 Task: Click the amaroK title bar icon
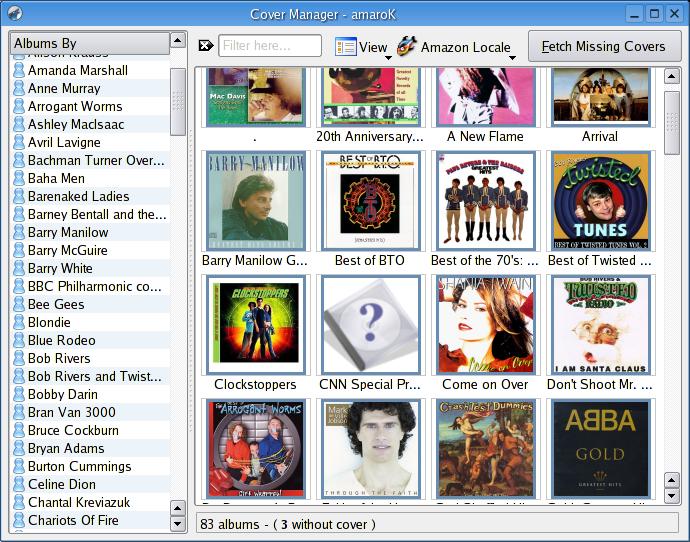click(14, 13)
